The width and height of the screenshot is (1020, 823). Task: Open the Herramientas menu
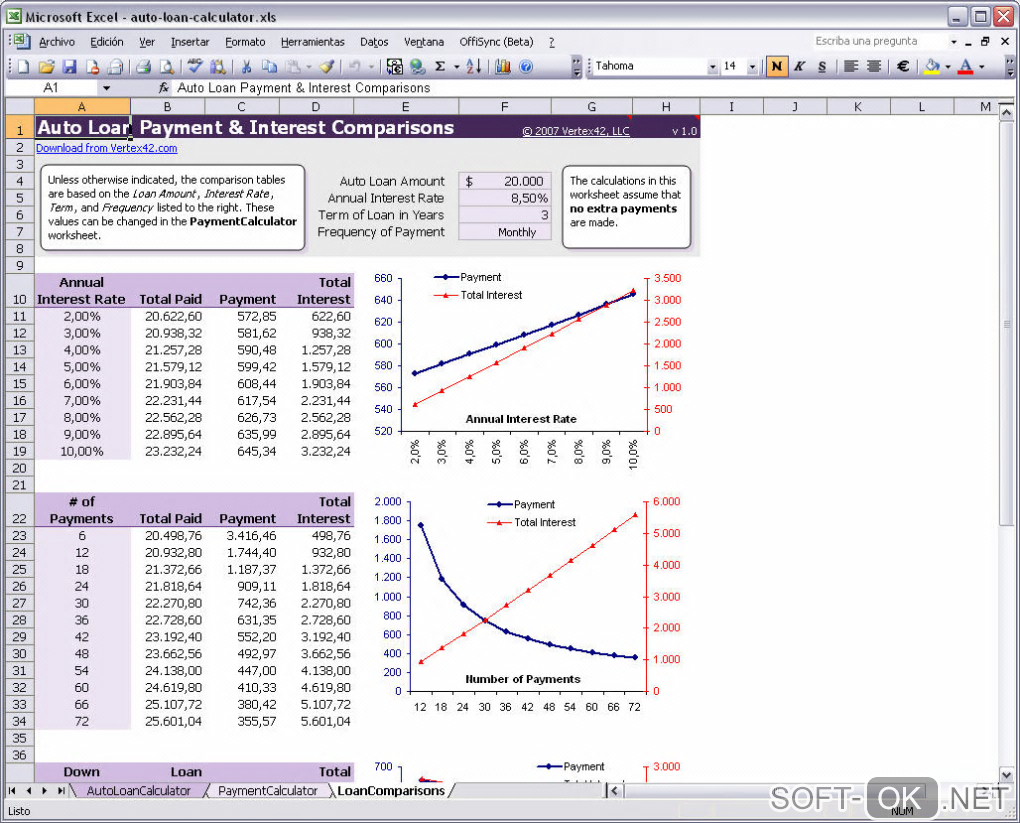click(313, 42)
